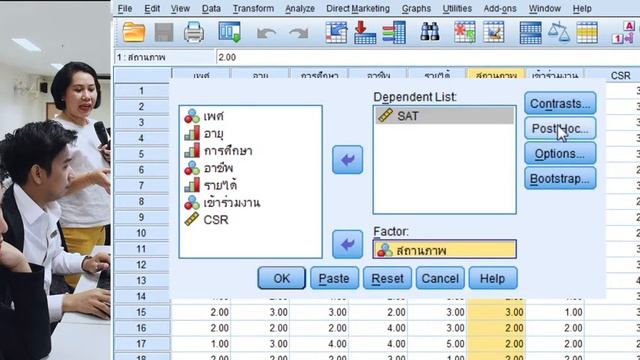640x360 pixels.
Task: Confirm the dialog with OK
Action: point(282,278)
